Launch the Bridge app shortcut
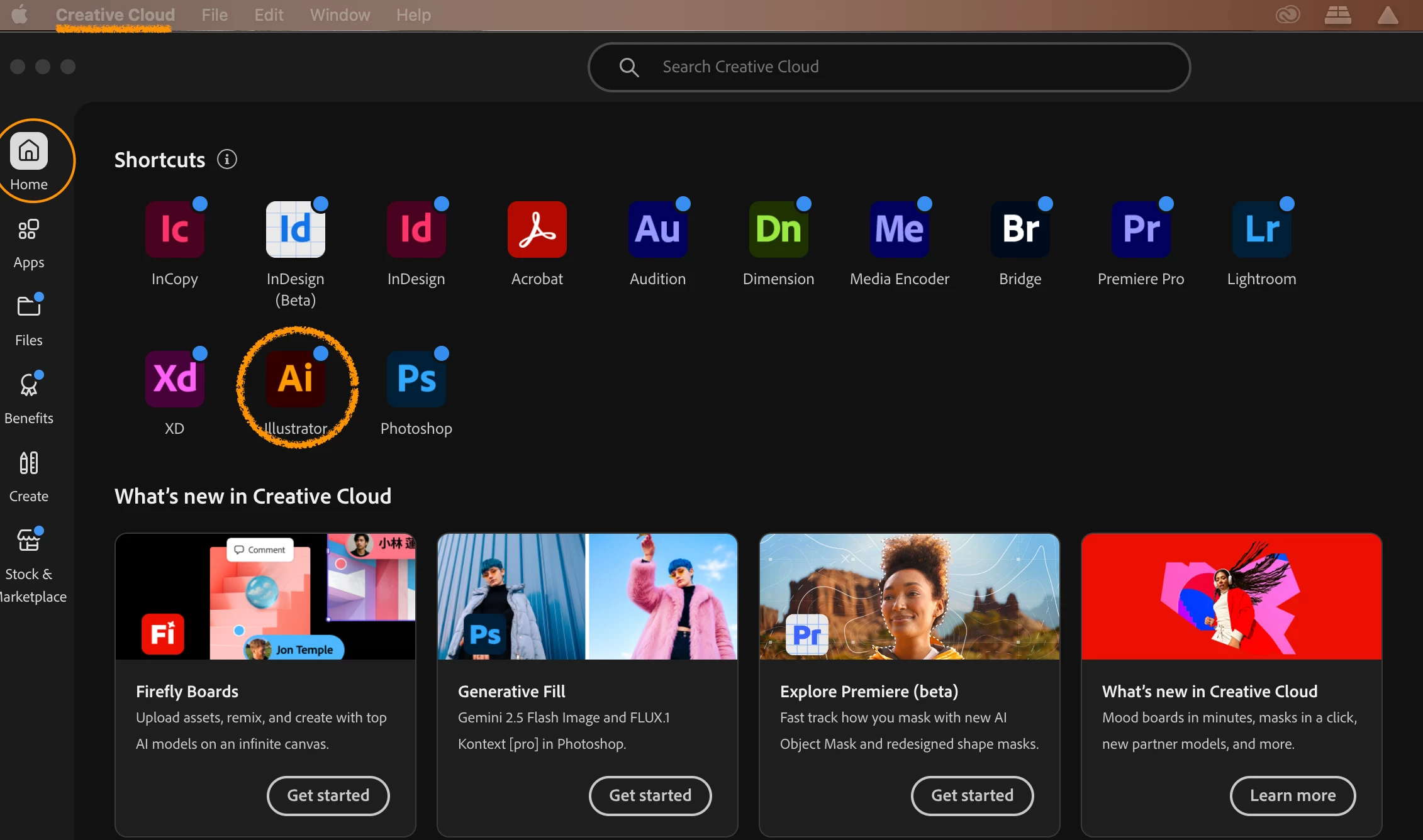1423x840 pixels. tap(1020, 229)
